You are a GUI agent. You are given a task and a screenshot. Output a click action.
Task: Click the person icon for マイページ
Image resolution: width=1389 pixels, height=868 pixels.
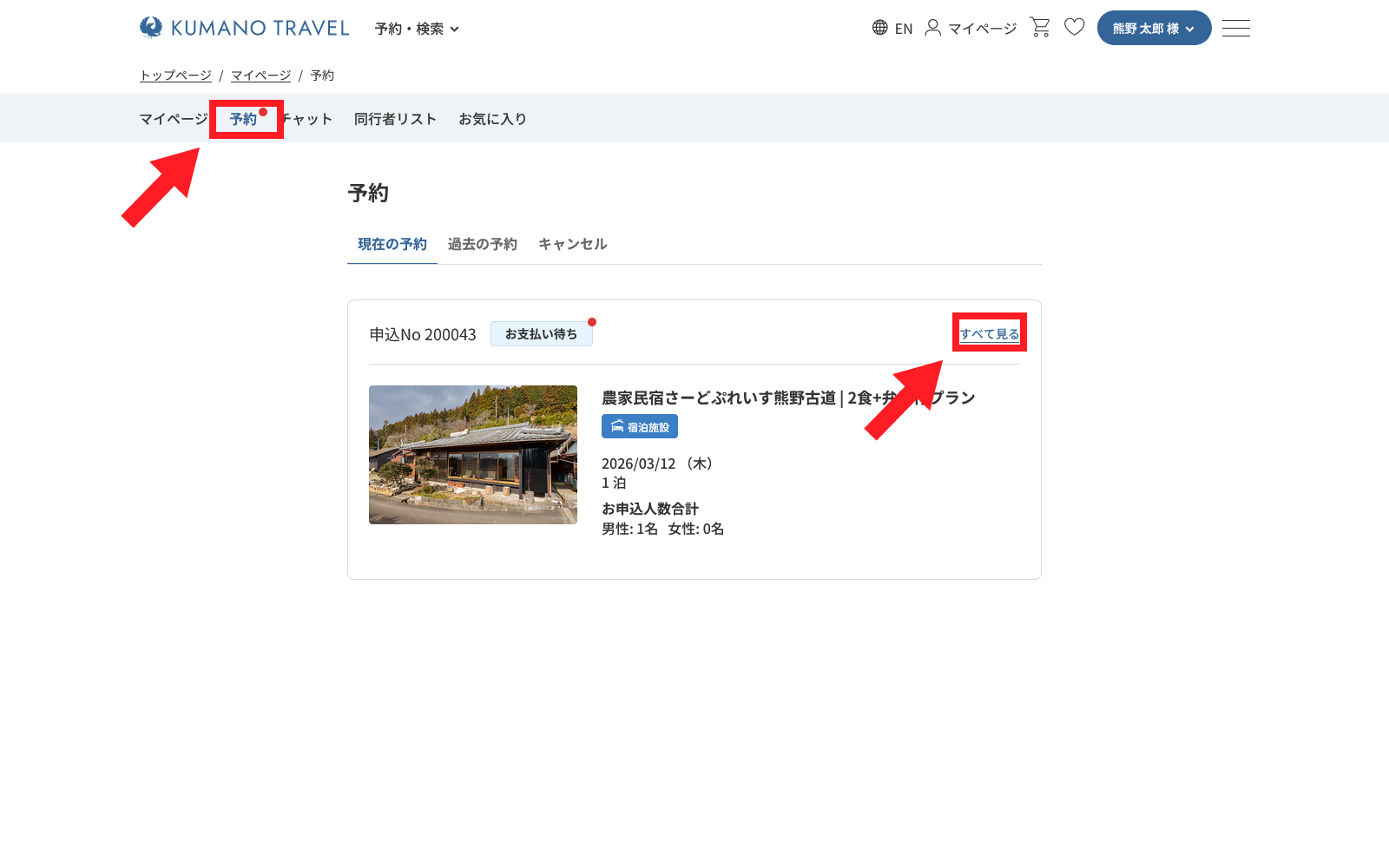(932, 28)
